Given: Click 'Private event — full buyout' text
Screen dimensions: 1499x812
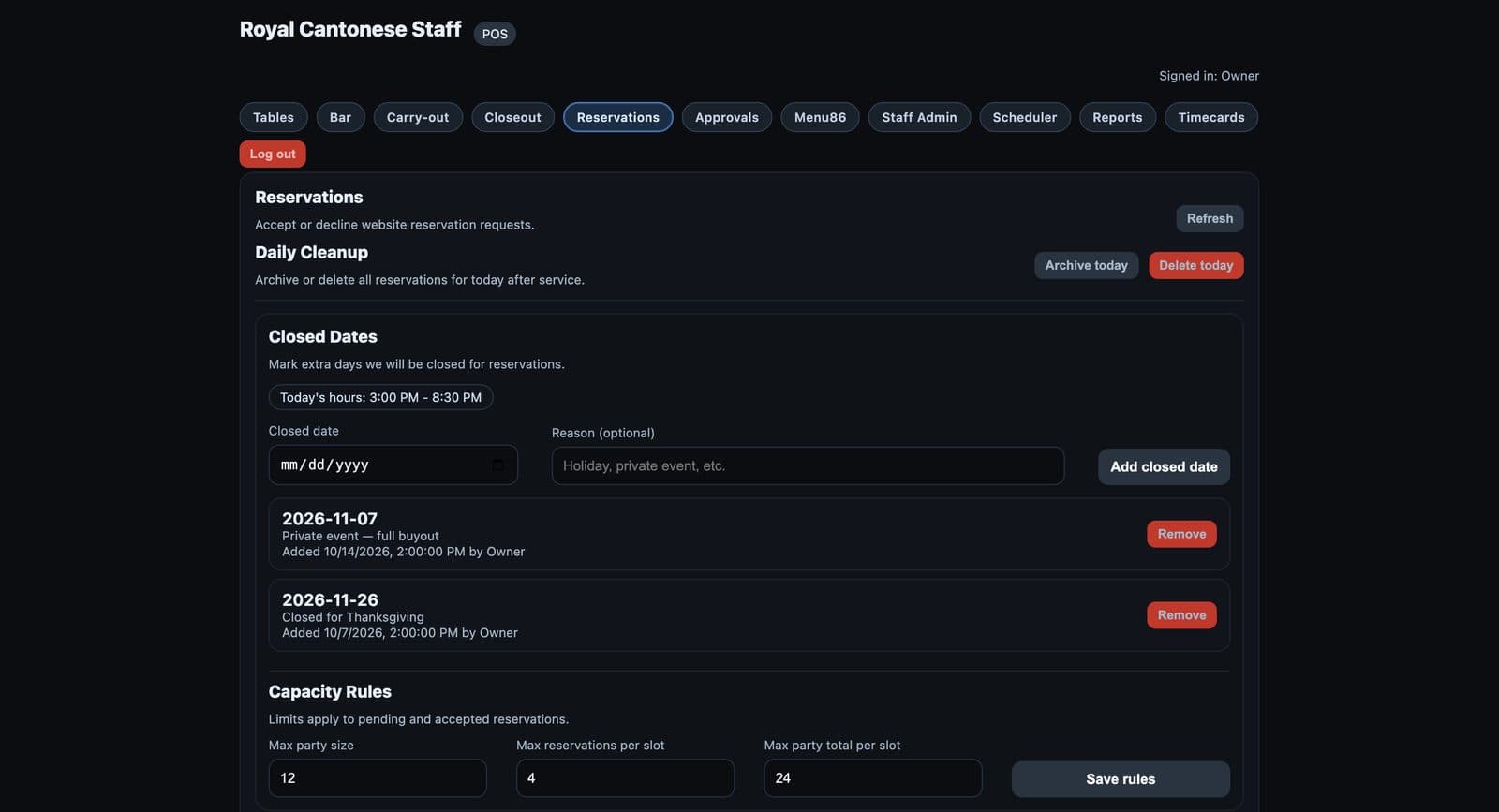Looking at the screenshot, I should pyautogui.click(x=361, y=536).
